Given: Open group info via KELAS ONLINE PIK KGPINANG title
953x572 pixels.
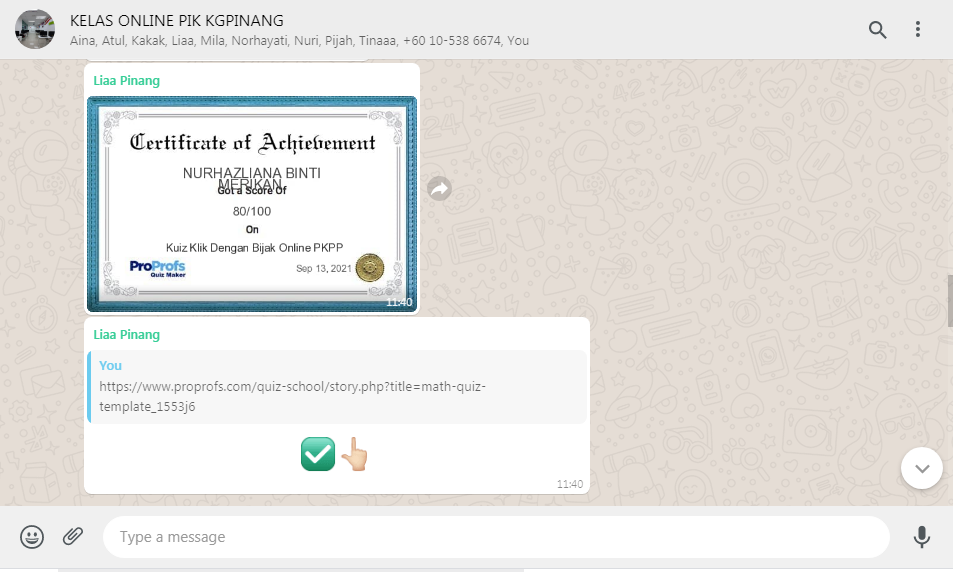Looking at the screenshot, I should tap(176, 20).
